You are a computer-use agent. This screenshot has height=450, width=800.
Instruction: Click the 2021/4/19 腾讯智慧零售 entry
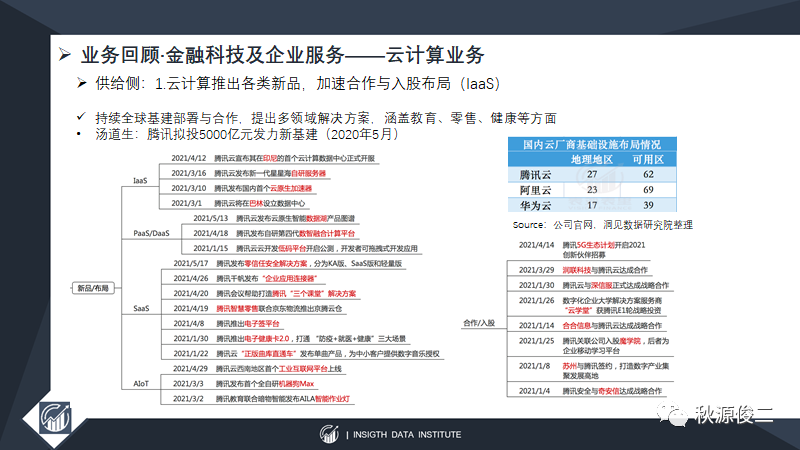257,309
